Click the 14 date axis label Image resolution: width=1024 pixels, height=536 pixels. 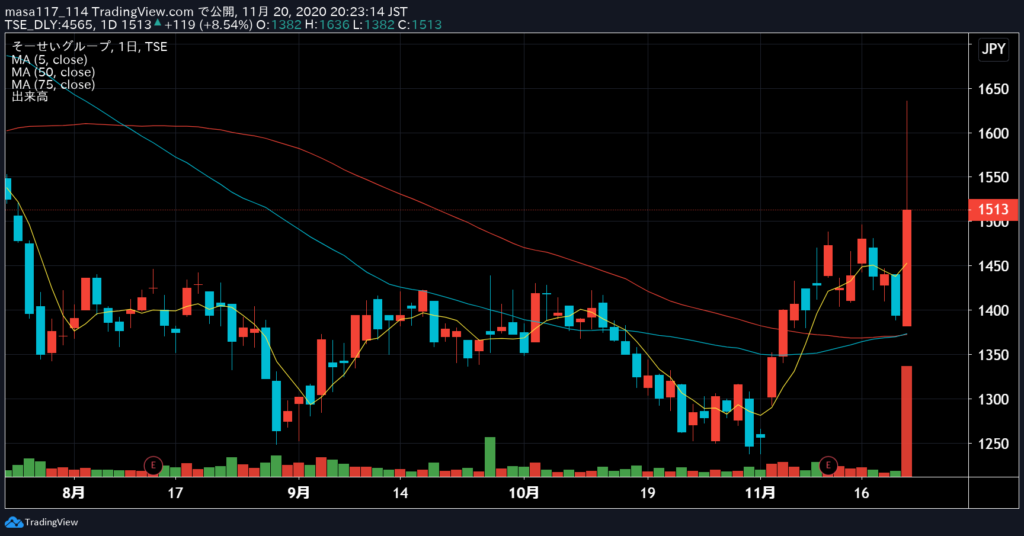coord(400,493)
